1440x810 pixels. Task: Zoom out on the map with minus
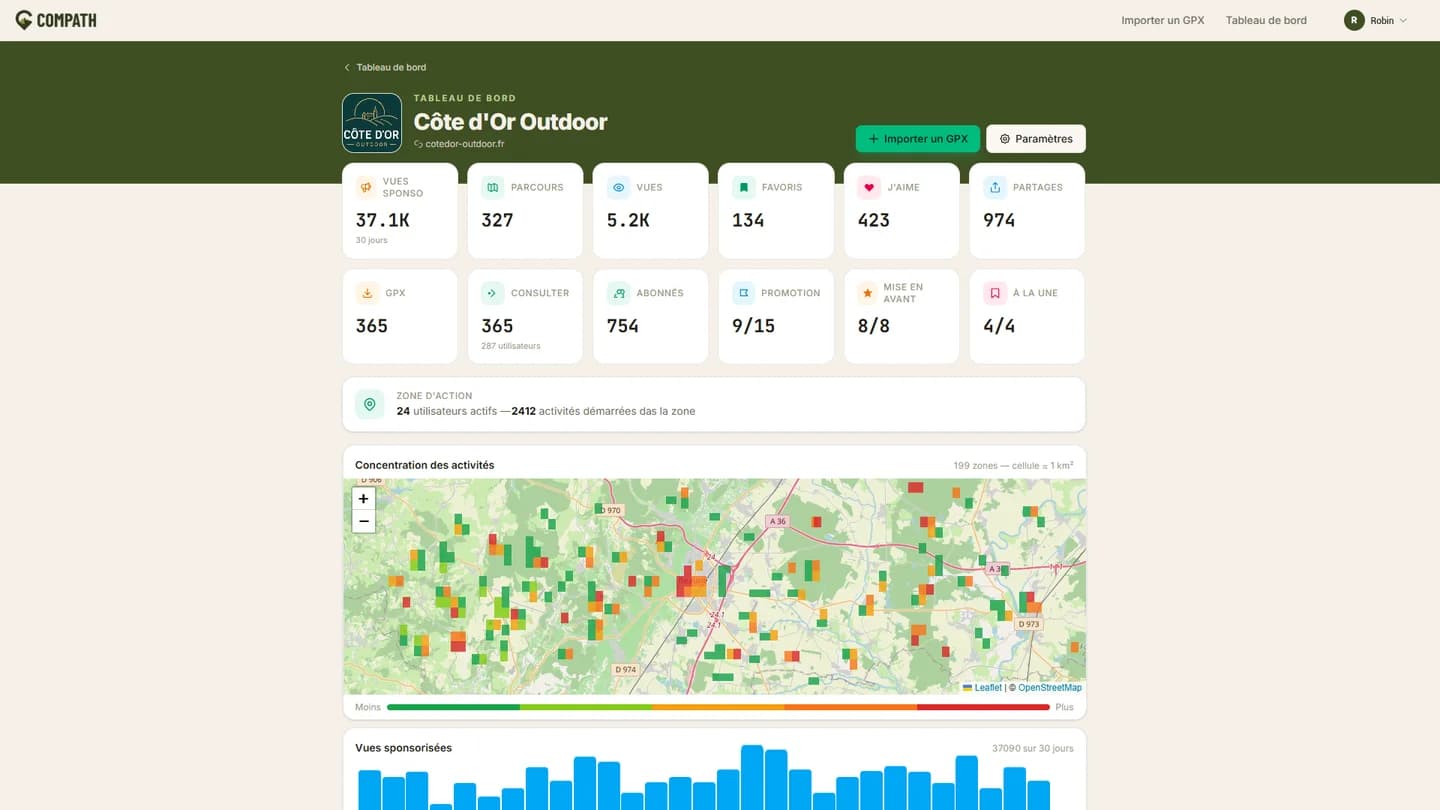(x=363, y=521)
